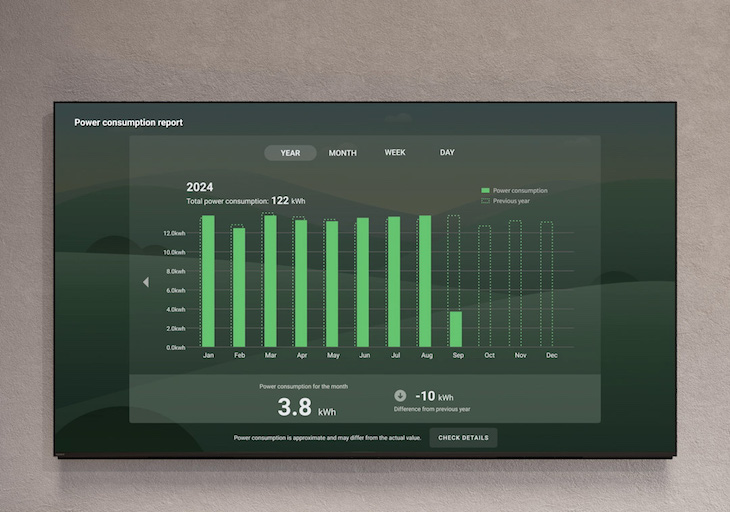Click the '10.0kwh' axis label
The width and height of the screenshot is (730, 512).
click(x=174, y=252)
